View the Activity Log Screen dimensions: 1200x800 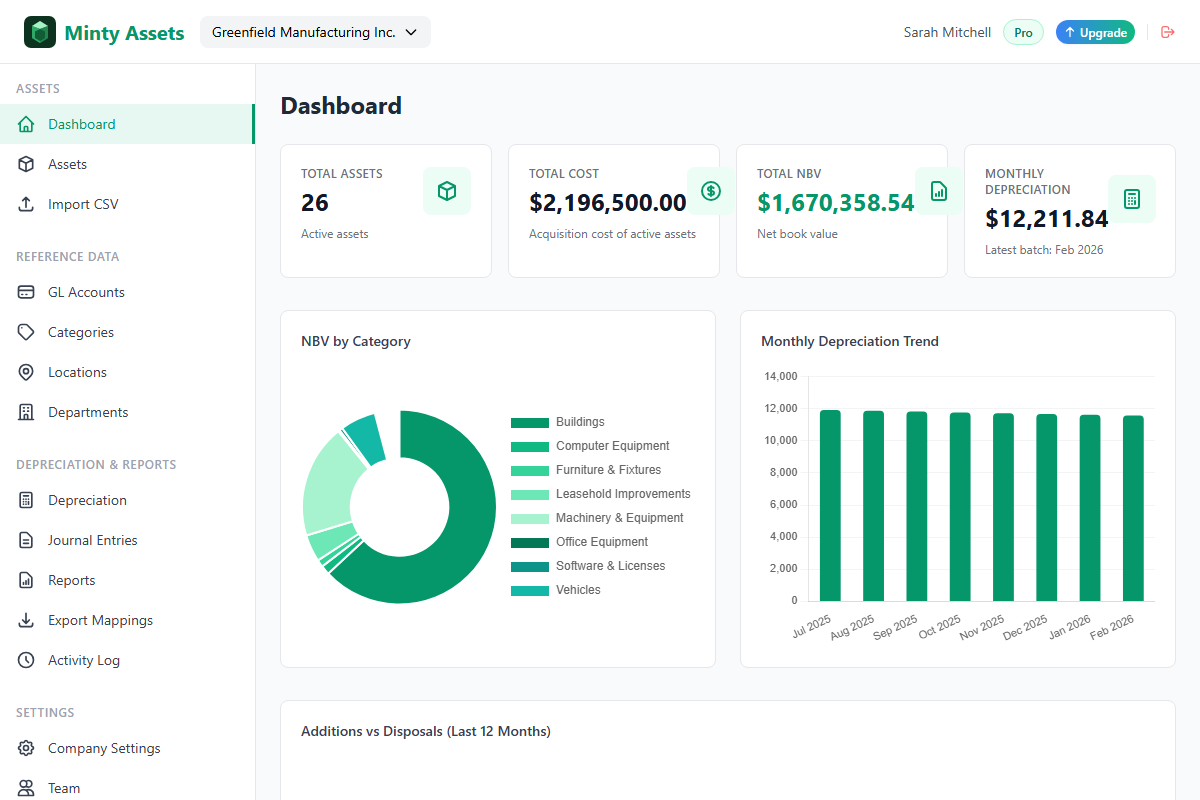[x=127, y=660]
